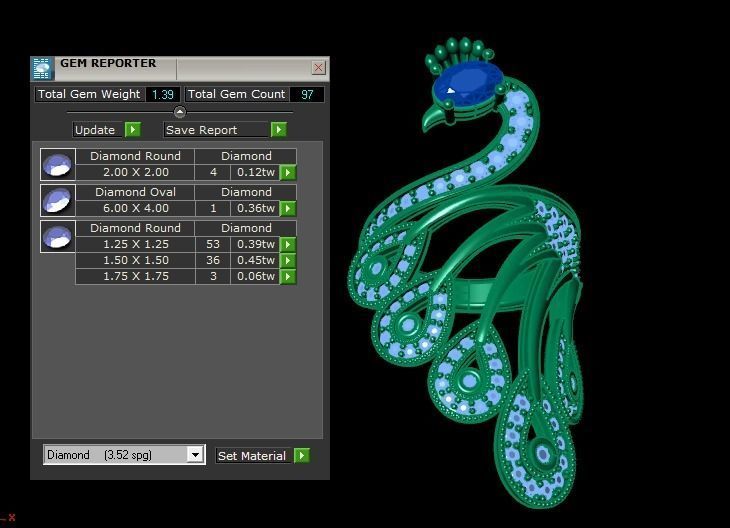
Task: Click the 0.39tw weight cell
Action: click(x=256, y=244)
